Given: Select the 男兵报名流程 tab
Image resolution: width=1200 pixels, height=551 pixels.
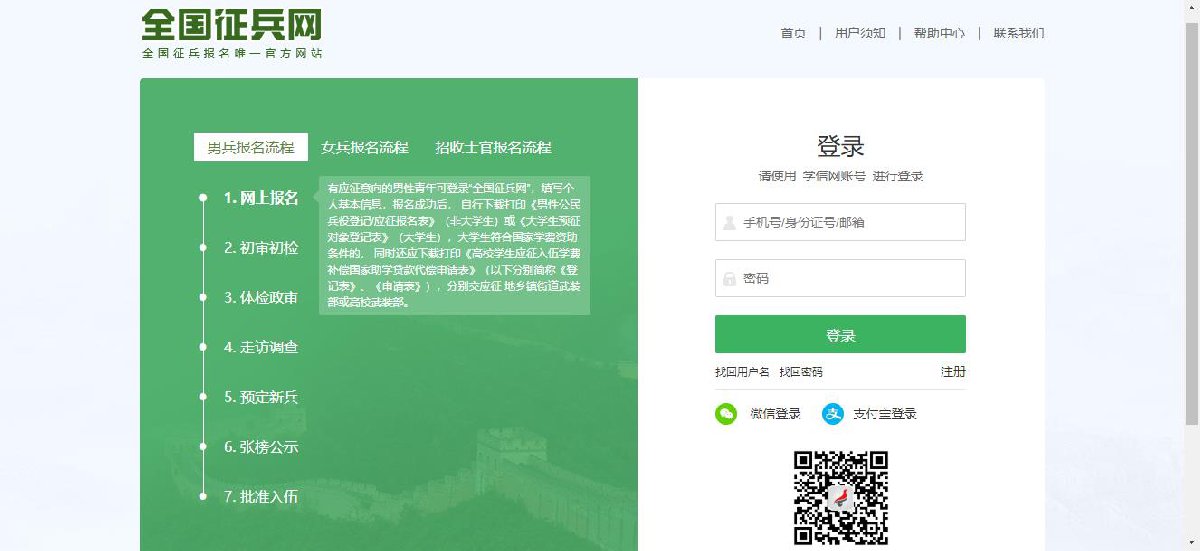Looking at the screenshot, I should click(x=251, y=147).
